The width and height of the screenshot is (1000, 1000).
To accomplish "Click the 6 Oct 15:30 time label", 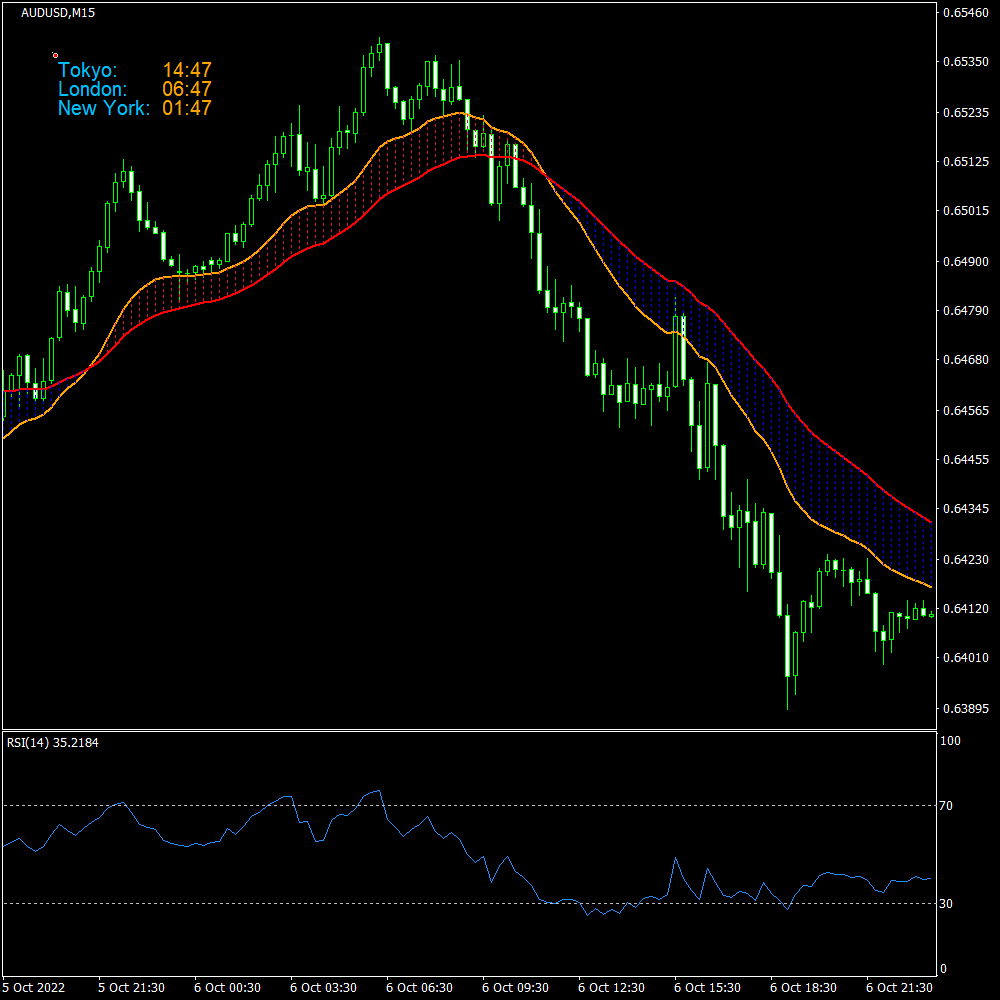I will click(x=707, y=988).
